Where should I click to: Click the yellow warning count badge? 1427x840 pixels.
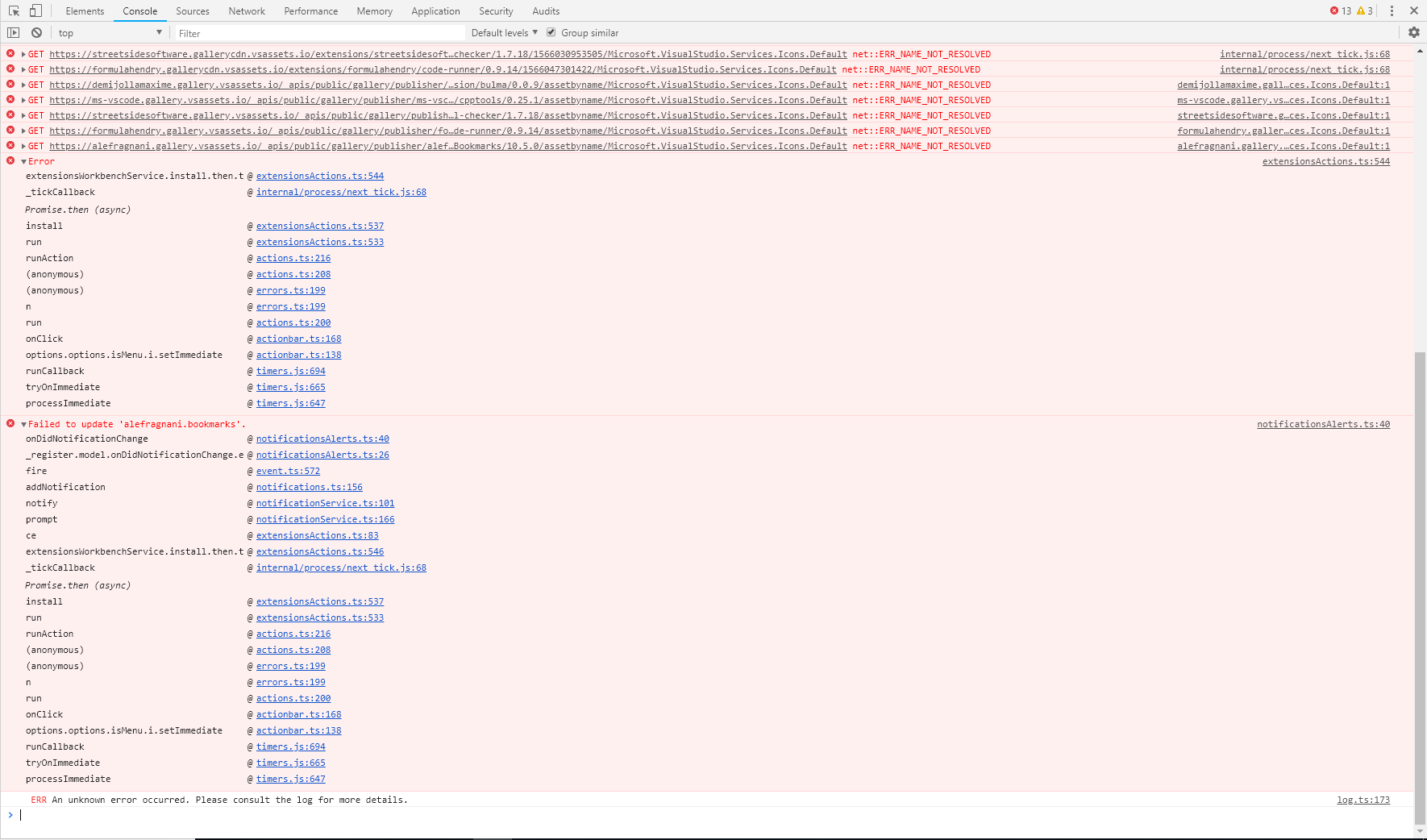coord(1366,10)
